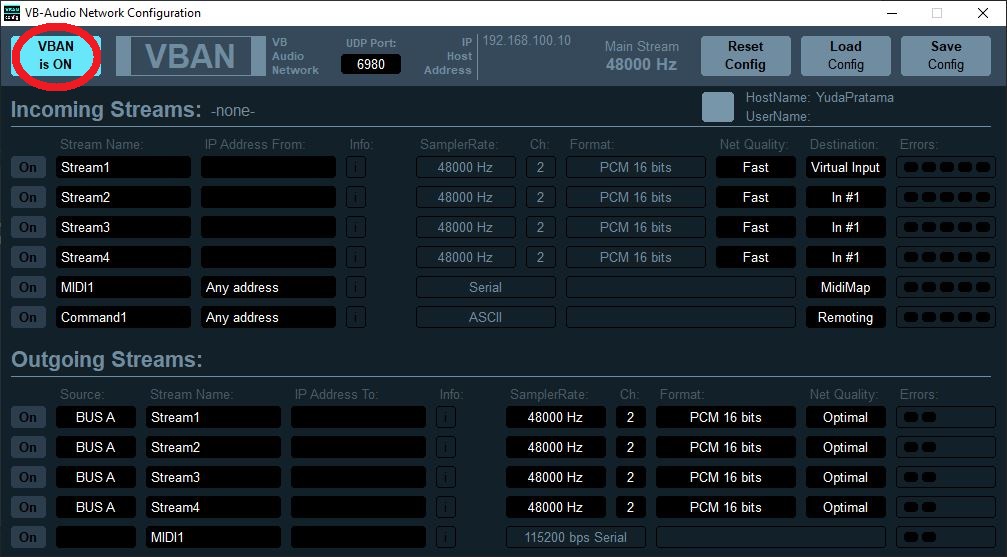The image size is (1007, 557).
Task: Edit IP Address To for outgoing Stream1
Action: (x=358, y=417)
